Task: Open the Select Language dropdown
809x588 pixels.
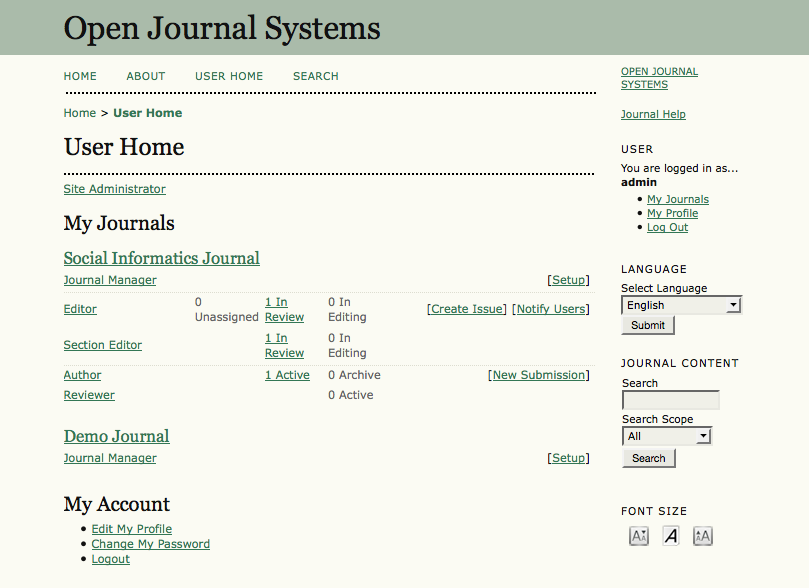Action: (680, 304)
